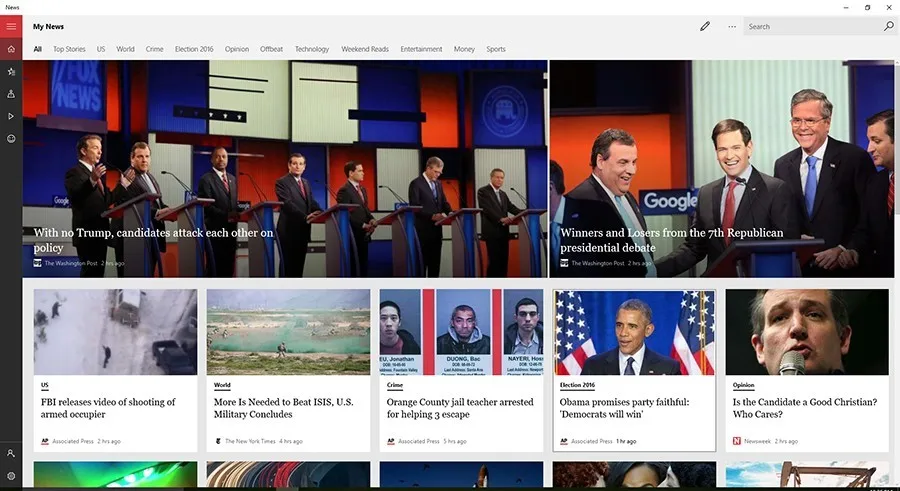900x491 pixels.
Task: Open the Money tab
Action: 464,49
